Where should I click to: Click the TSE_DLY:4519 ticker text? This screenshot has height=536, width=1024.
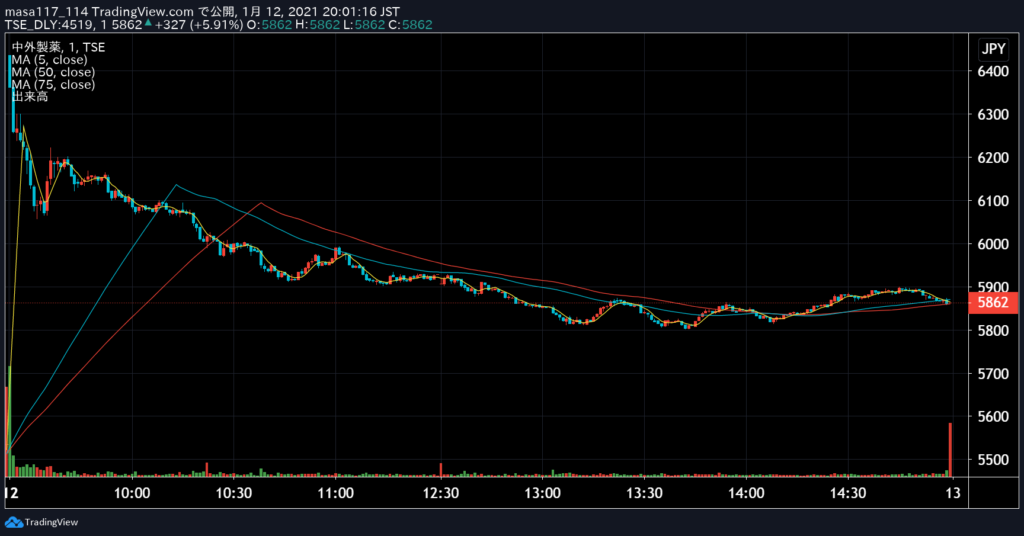point(49,25)
